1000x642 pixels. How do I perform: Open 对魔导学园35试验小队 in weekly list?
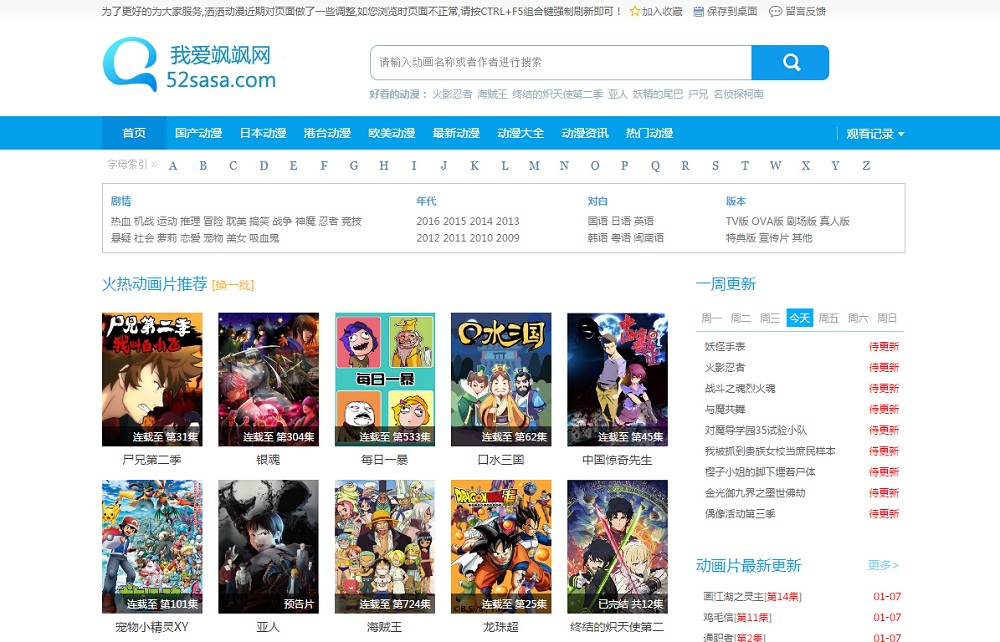[x=756, y=430]
